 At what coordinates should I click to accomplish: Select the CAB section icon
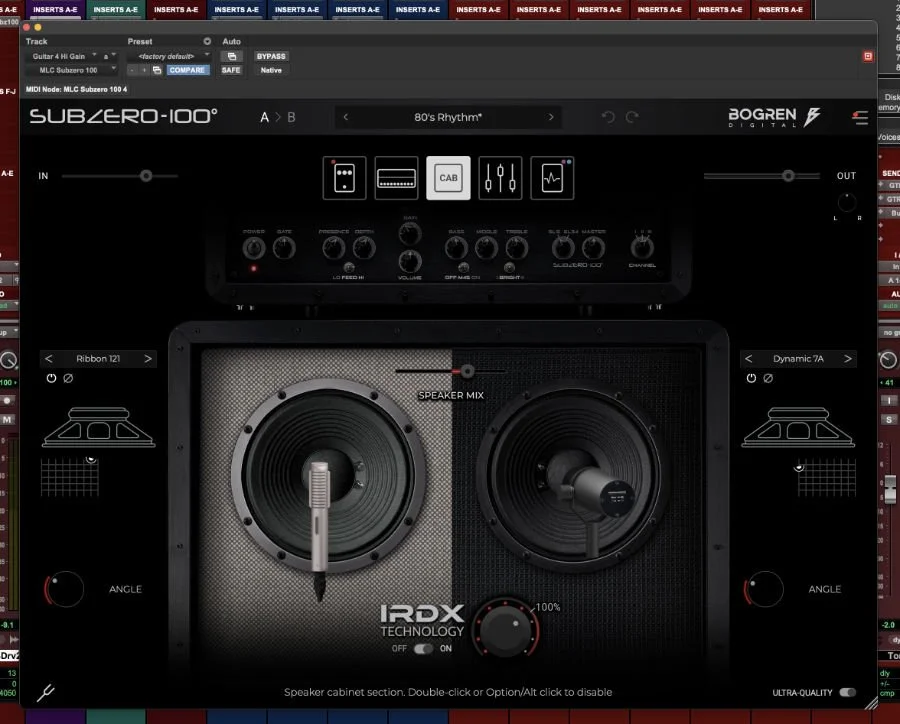[448, 177]
